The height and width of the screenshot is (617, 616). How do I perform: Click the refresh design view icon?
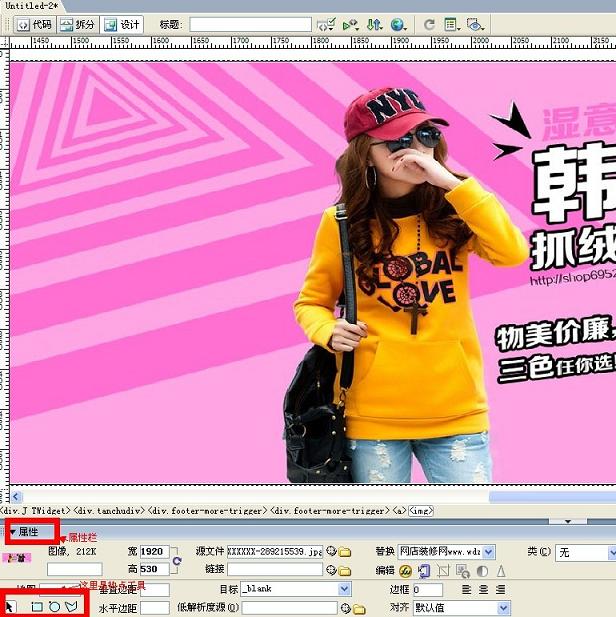429,24
